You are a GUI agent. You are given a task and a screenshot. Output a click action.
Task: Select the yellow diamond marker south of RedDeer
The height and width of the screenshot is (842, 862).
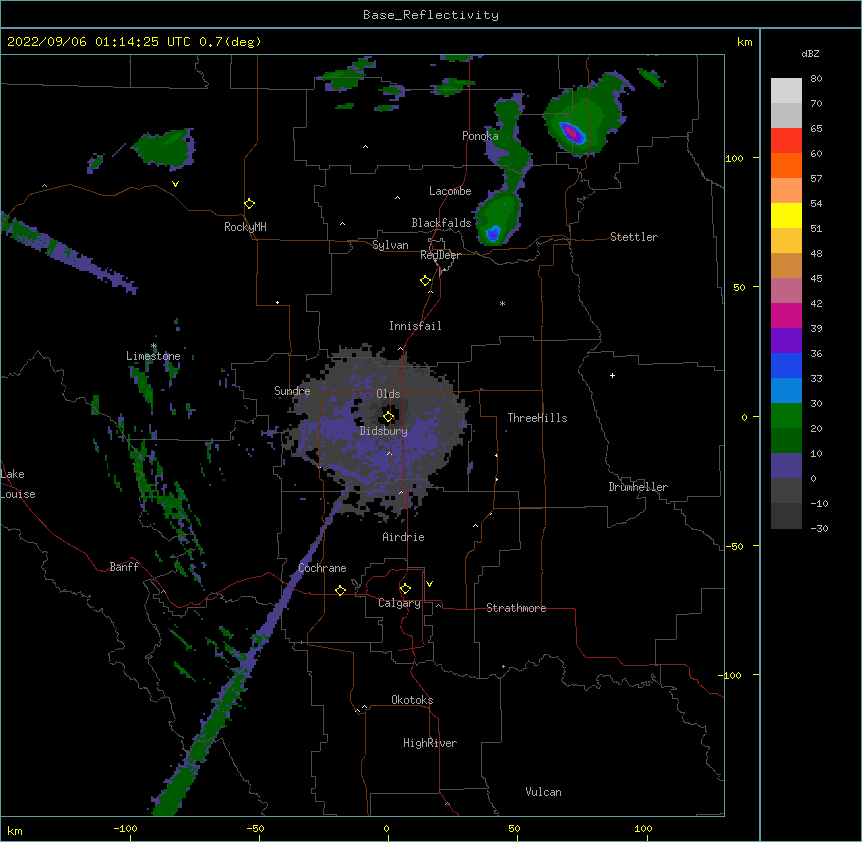(426, 281)
